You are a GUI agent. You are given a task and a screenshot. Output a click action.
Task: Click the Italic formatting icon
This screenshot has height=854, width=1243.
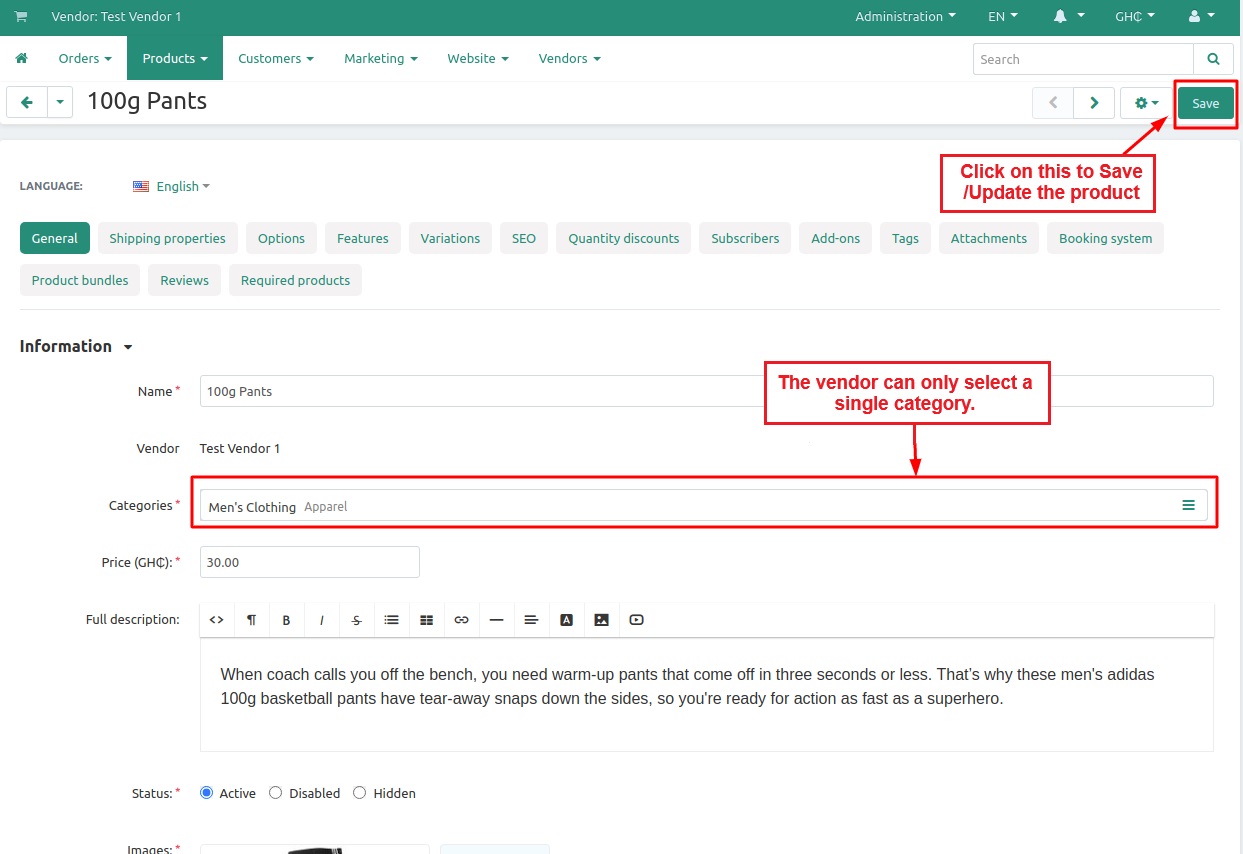pos(322,620)
